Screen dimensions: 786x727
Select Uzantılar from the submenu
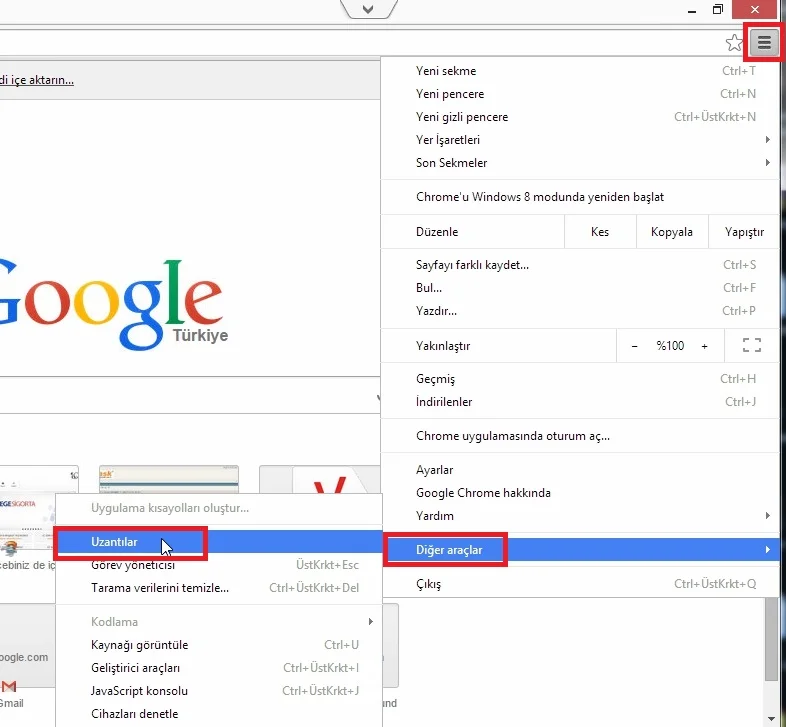pos(114,542)
